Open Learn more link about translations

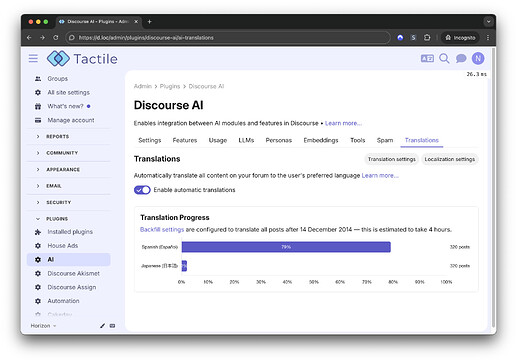pyautogui.click(x=380, y=176)
